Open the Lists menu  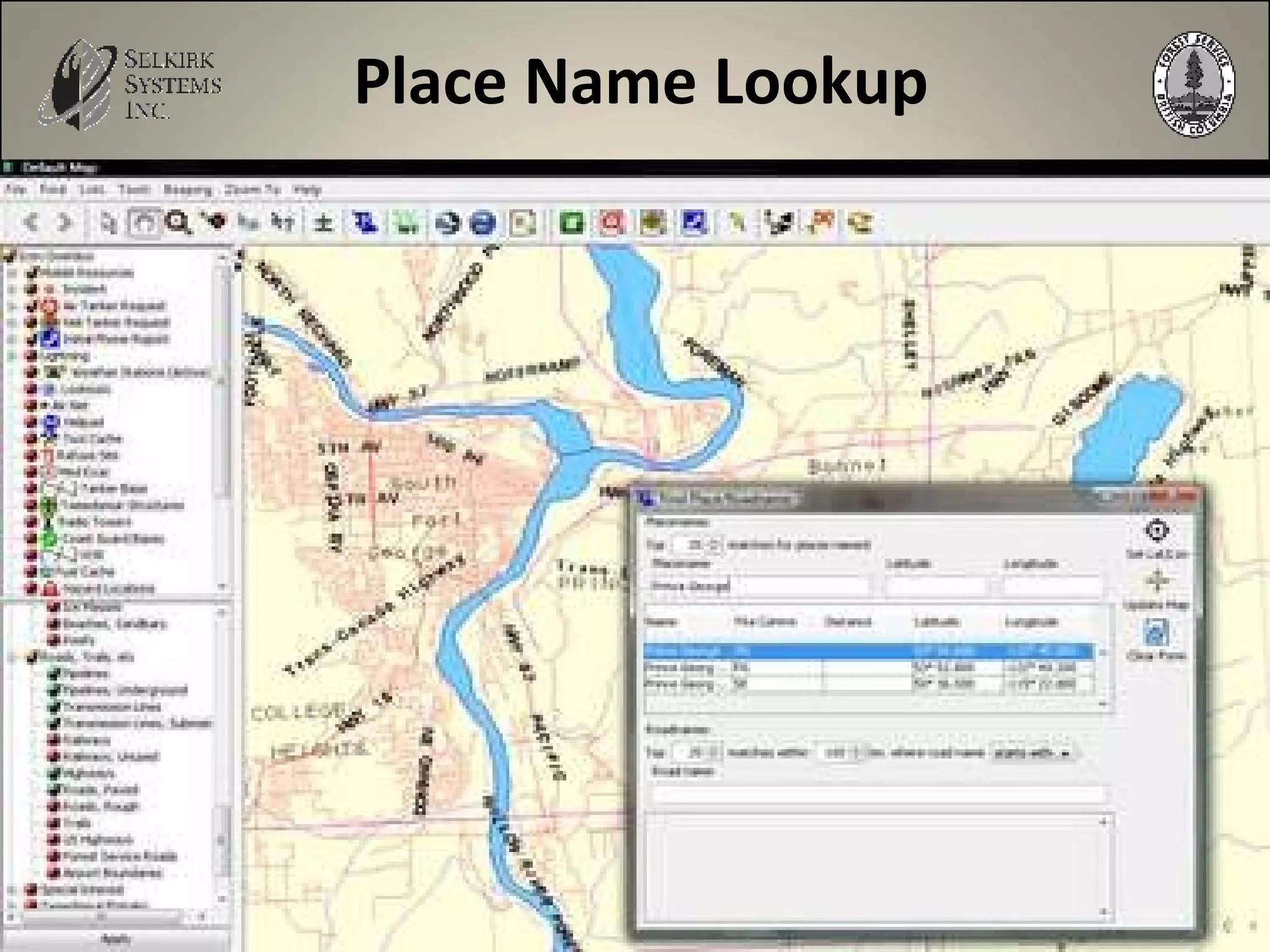pyautogui.click(x=92, y=190)
